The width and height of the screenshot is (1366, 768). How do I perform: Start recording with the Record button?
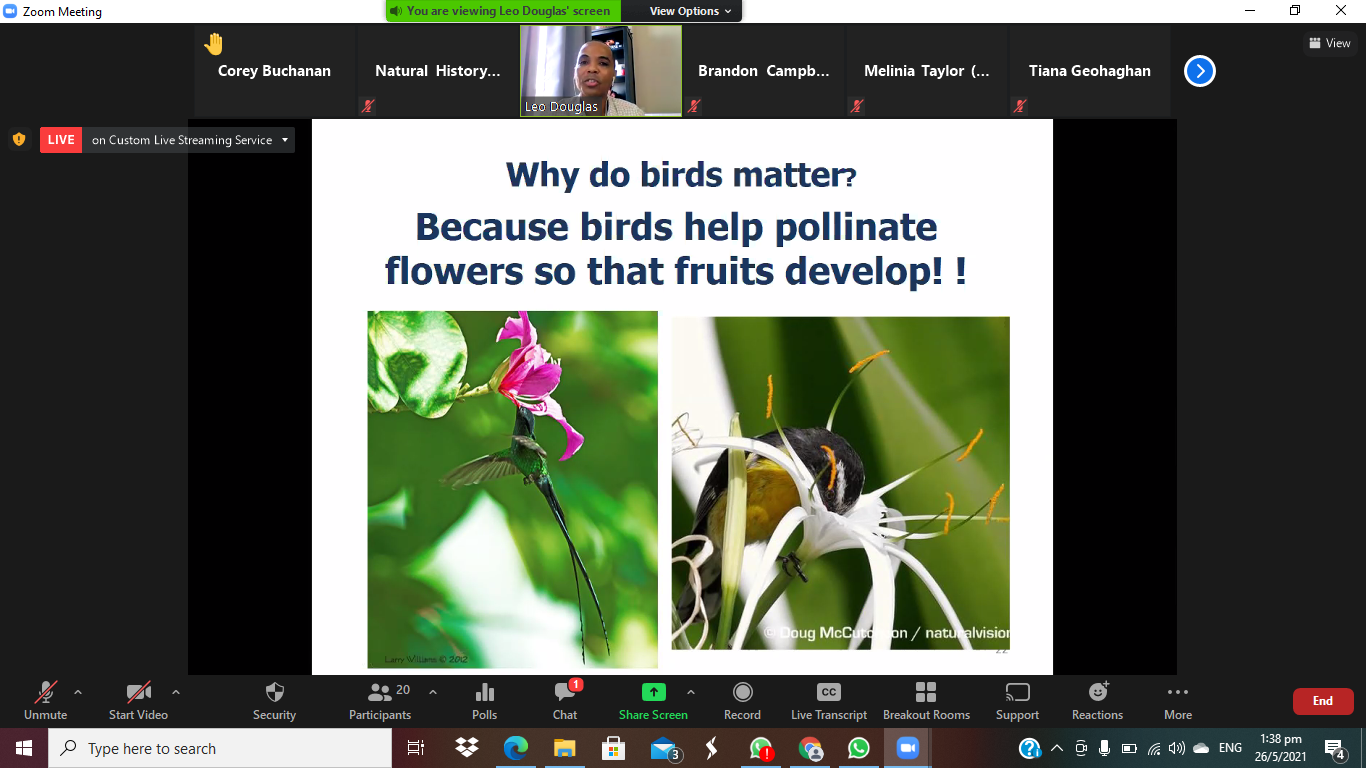[742, 700]
